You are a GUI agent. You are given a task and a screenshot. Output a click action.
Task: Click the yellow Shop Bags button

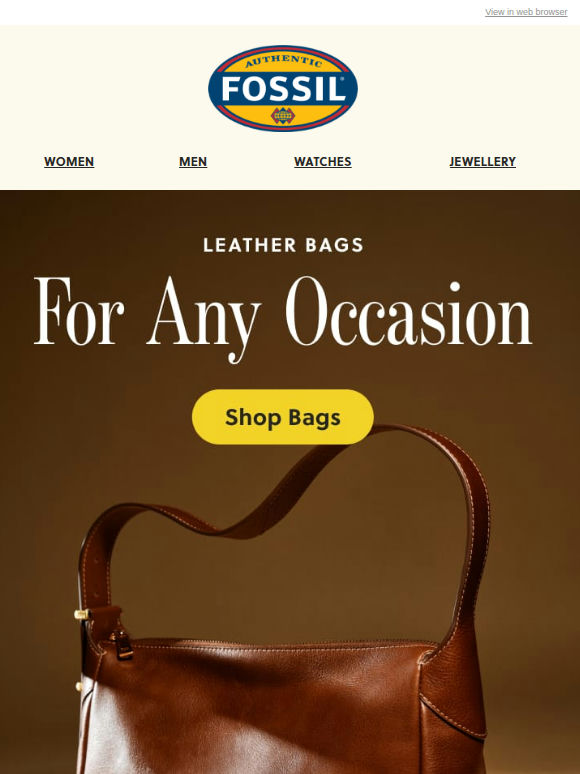(283, 417)
